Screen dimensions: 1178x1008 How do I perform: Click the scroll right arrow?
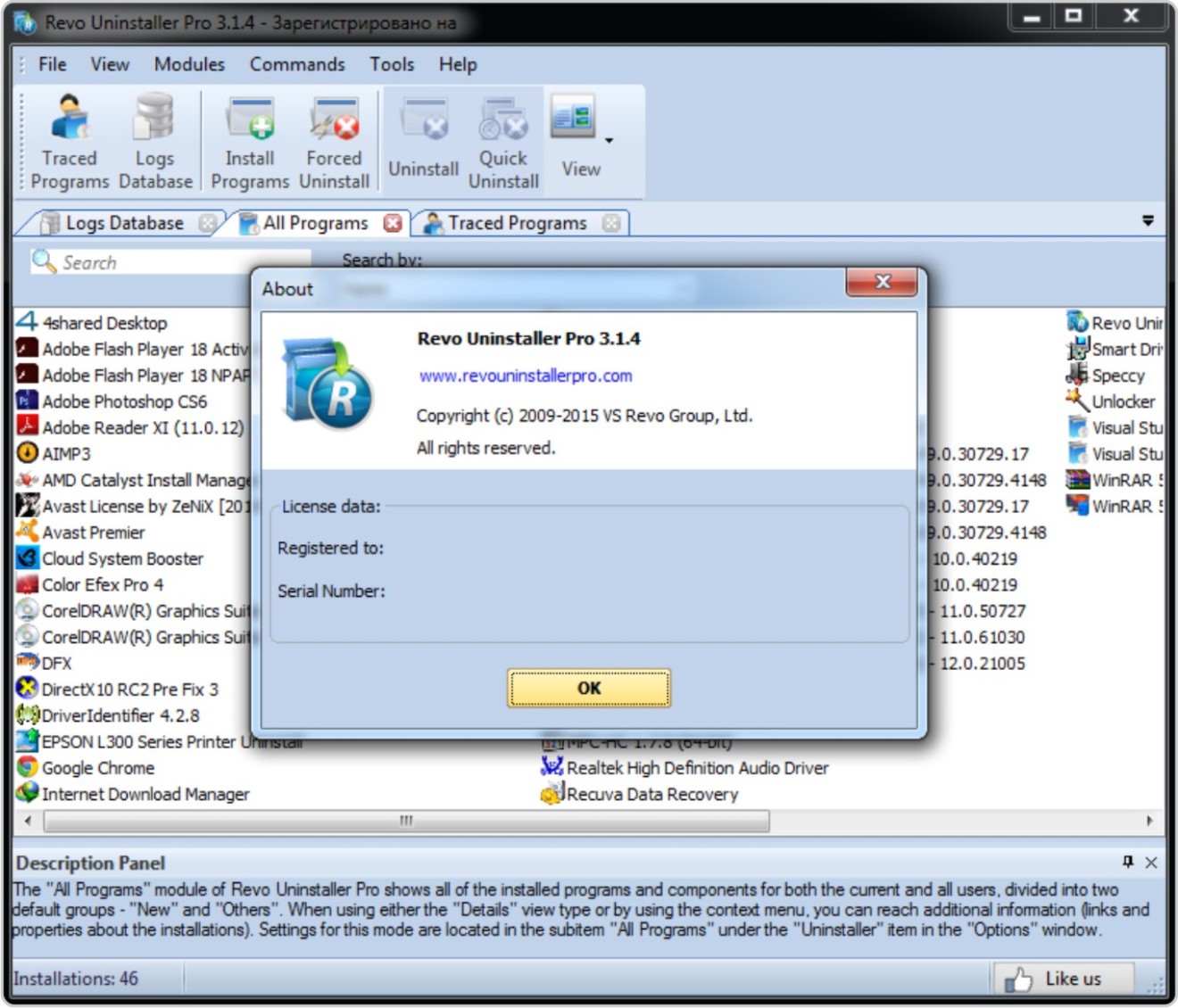point(1149,821)
